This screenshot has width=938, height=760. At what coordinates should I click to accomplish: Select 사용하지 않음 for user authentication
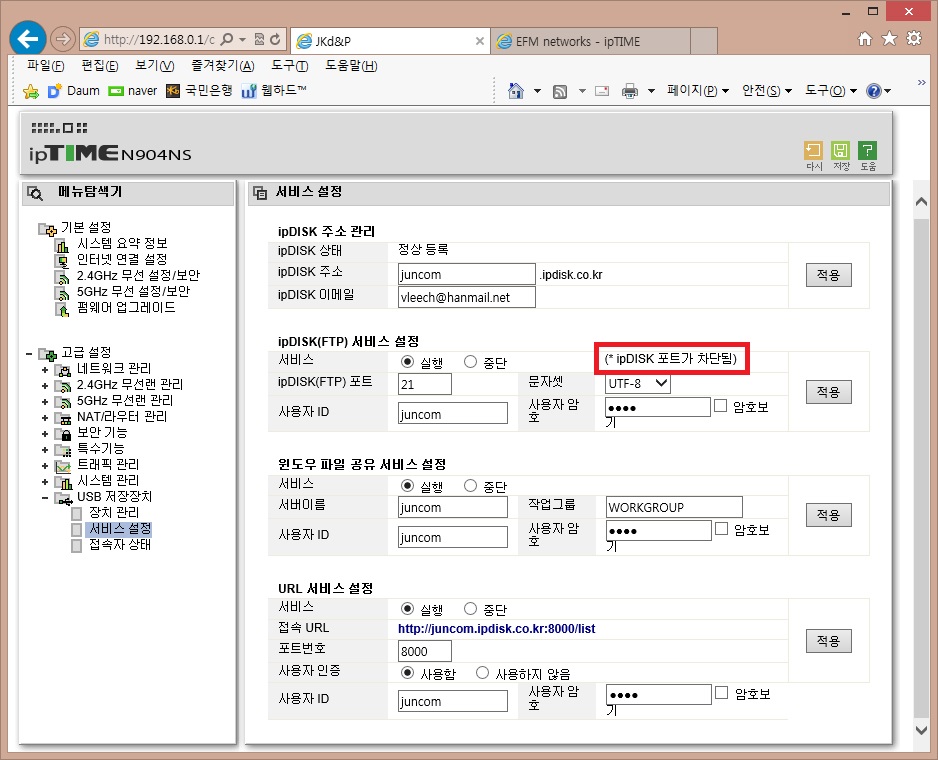[482, 673]
